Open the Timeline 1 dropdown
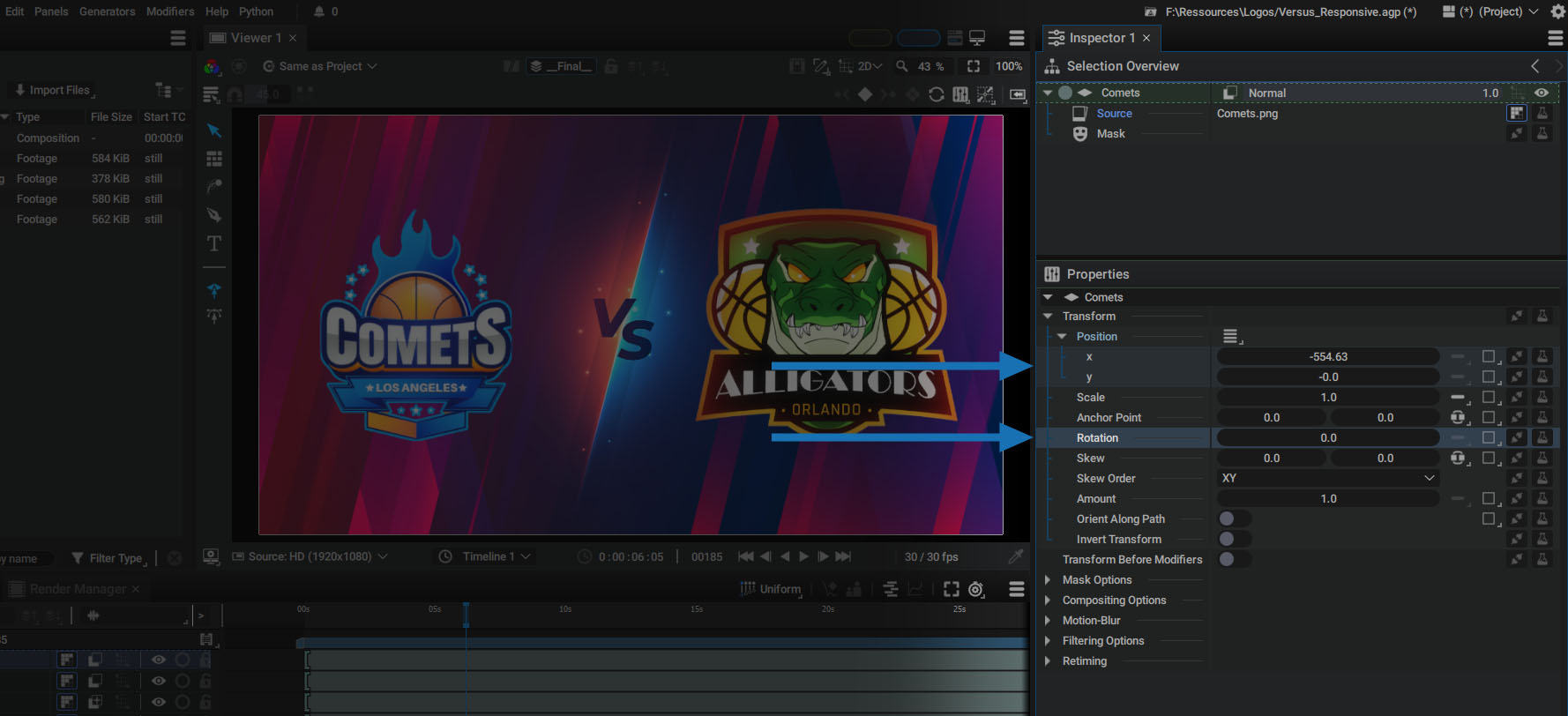Viewport: 1568px width, 716px height. click(x=485, y=556)
